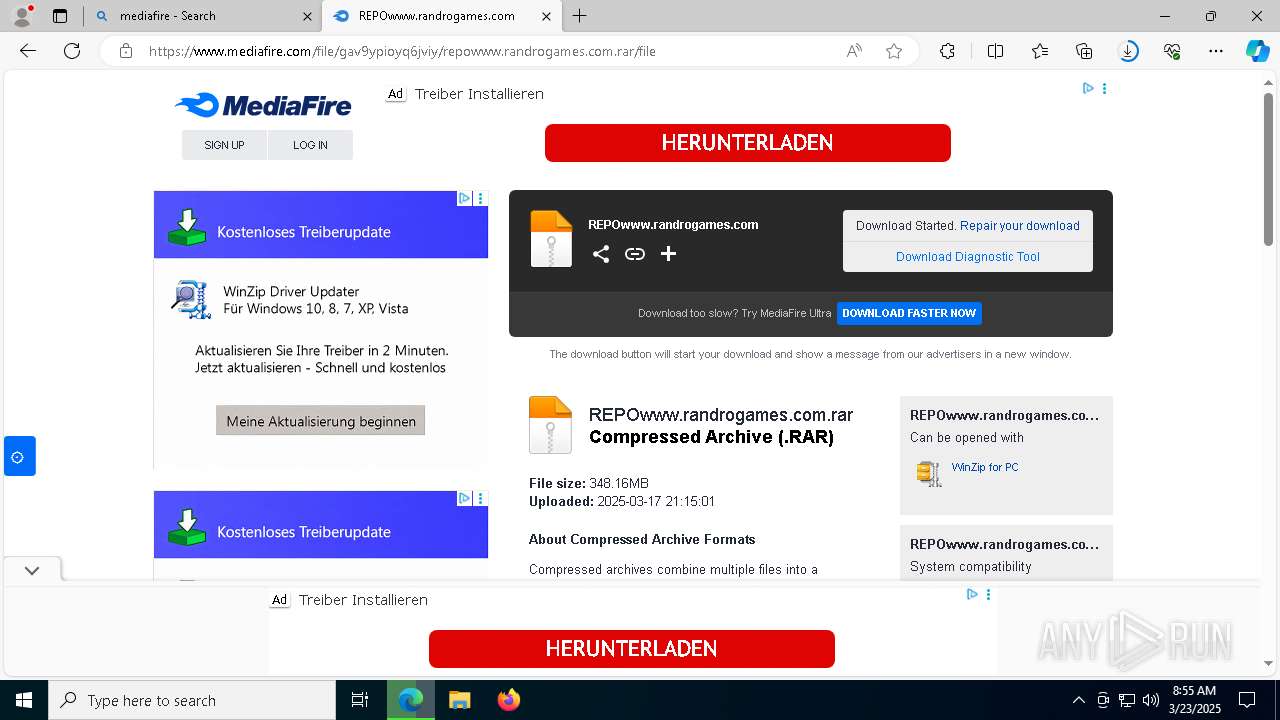1280x720 pixels.
Task: Click the blue floating widget on left edge
Action: coord(19,457)
